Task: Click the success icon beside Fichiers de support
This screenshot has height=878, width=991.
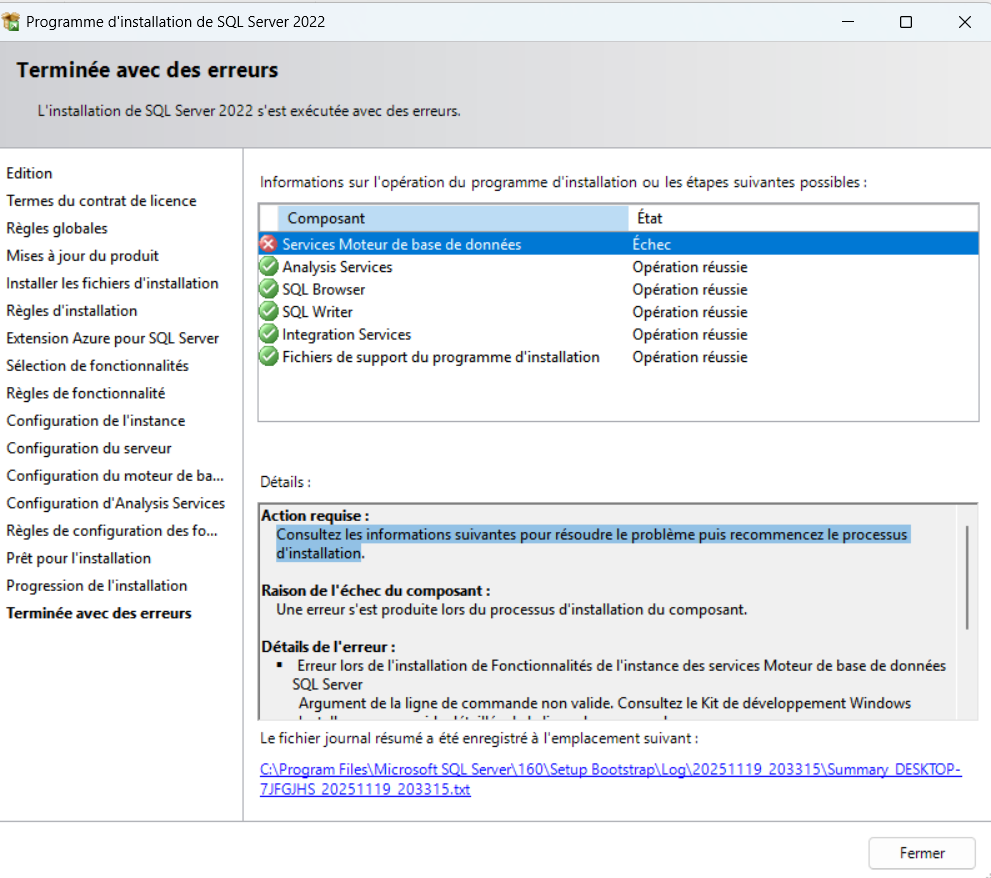Action: click(268, 356)
